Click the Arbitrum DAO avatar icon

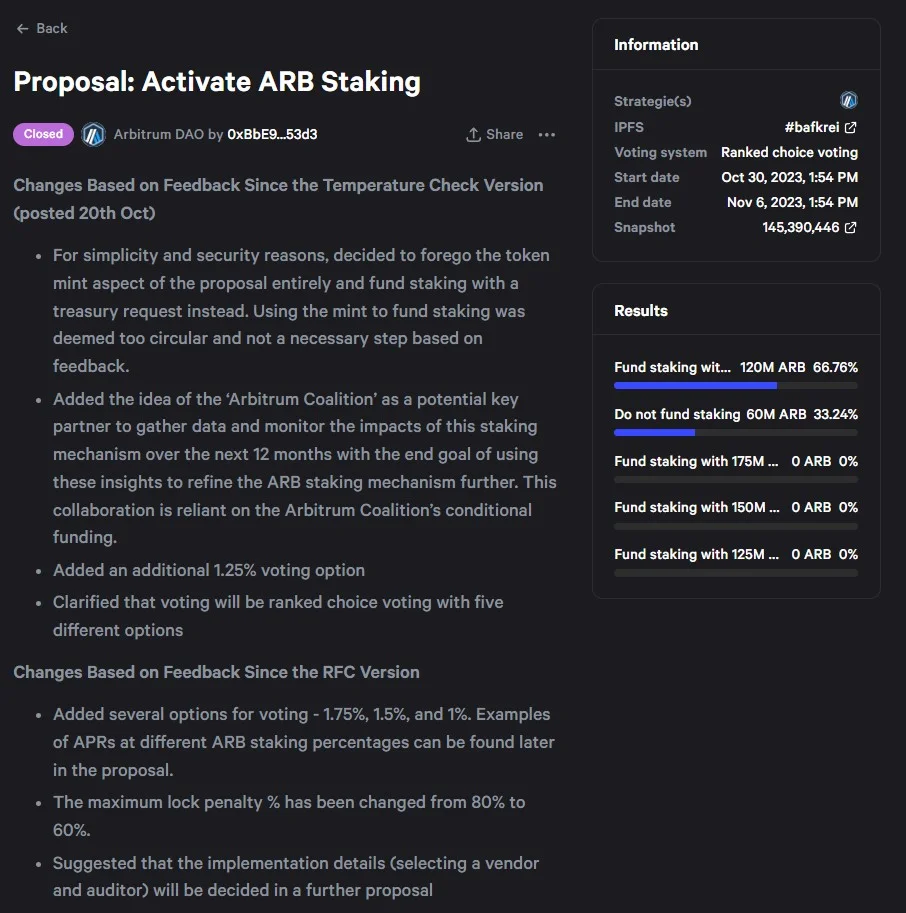(94, 134)
